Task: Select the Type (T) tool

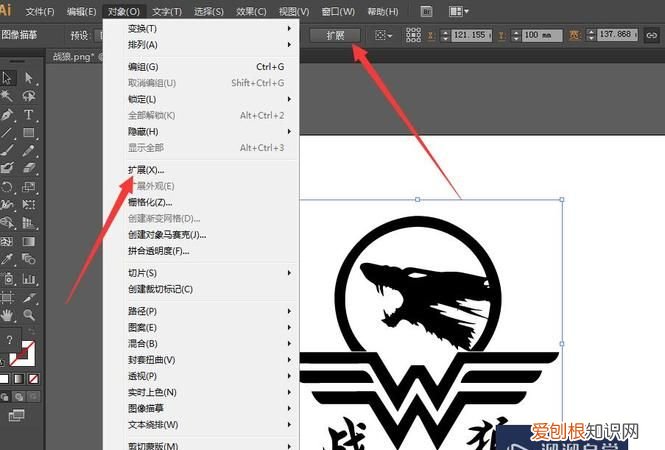Action: point(29,115)
